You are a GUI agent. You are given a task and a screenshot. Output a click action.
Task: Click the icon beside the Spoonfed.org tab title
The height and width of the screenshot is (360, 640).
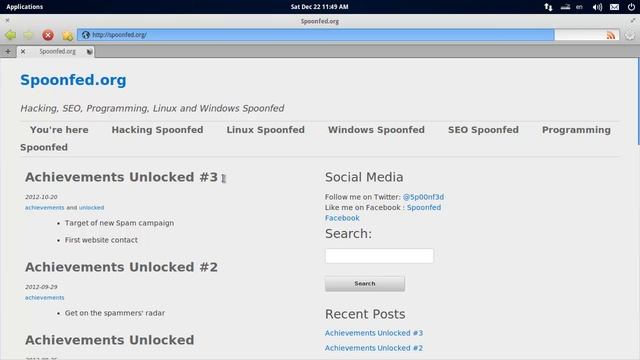point(89,51)
